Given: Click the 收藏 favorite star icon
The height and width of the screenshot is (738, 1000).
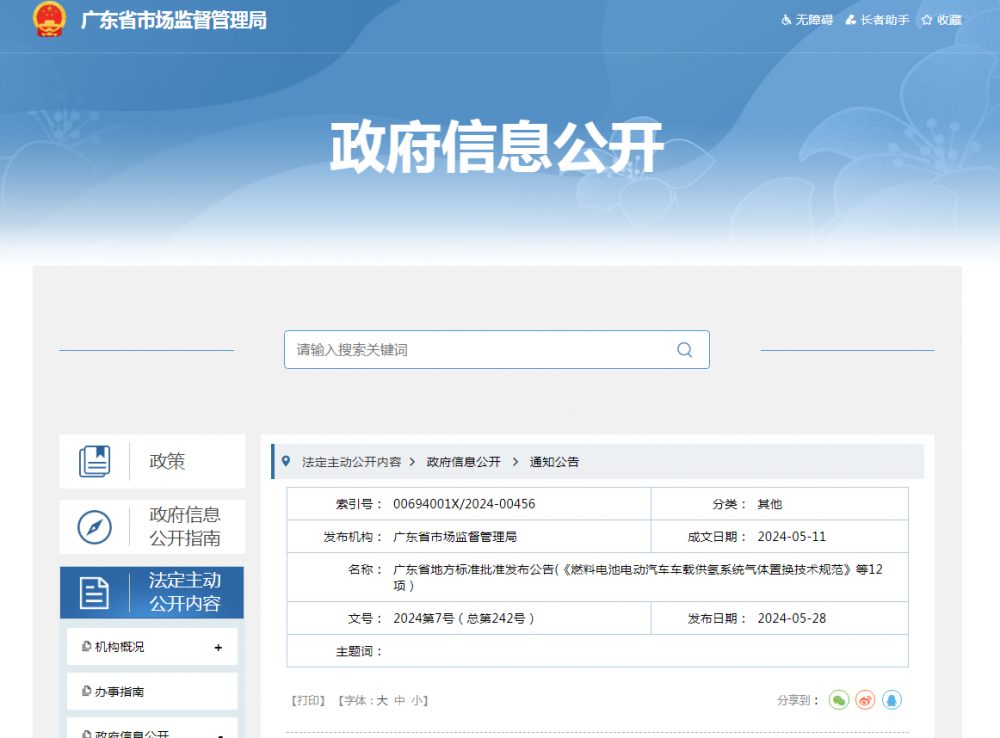Looking at the screenshot, I should pyautogui.click(x=926, y=19).
